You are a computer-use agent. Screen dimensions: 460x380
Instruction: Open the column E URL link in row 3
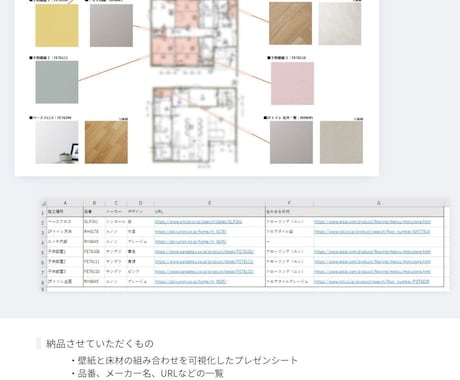click(x=191, y=232)
